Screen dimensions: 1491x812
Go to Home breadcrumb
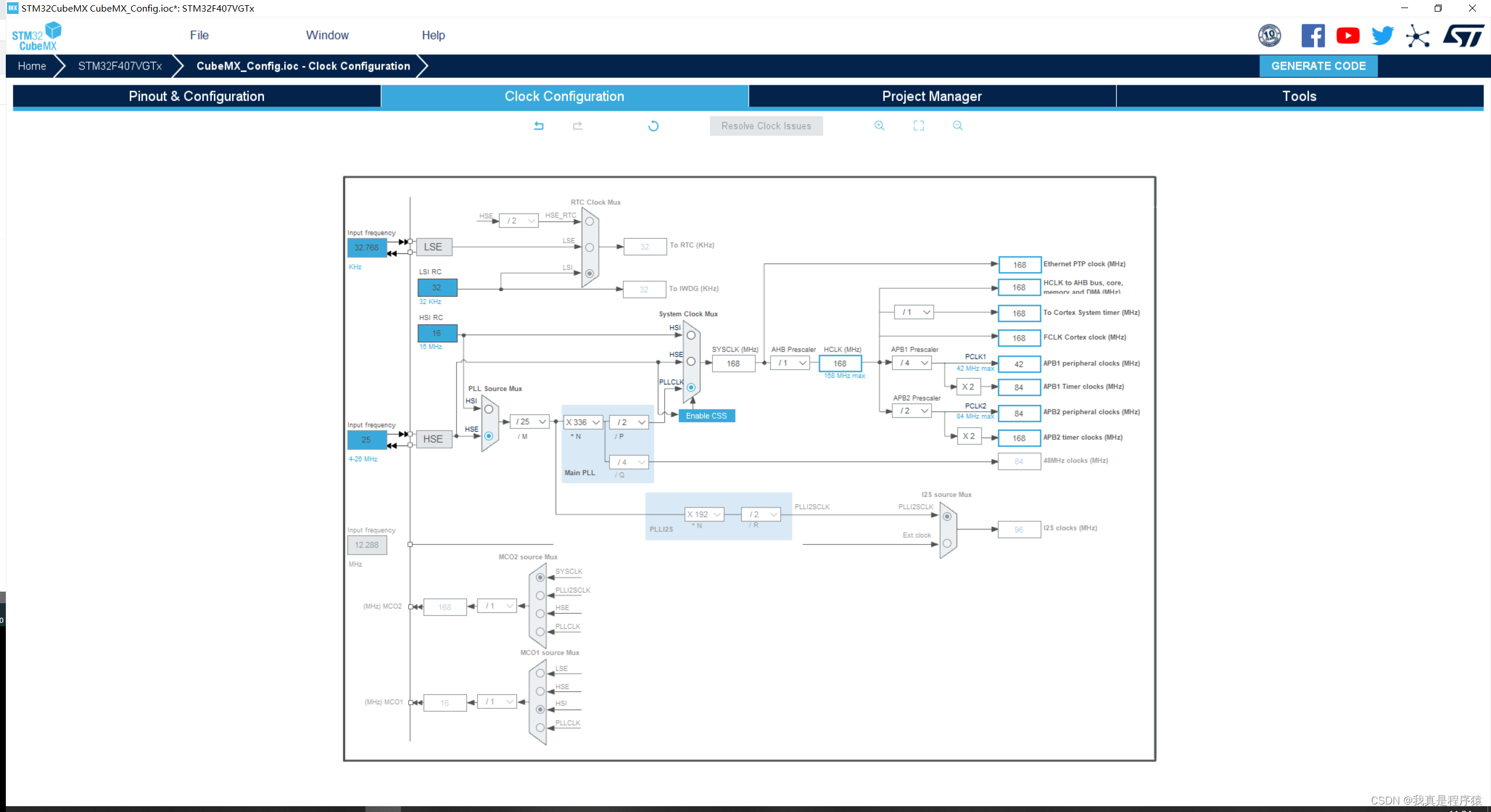(32, 66)
